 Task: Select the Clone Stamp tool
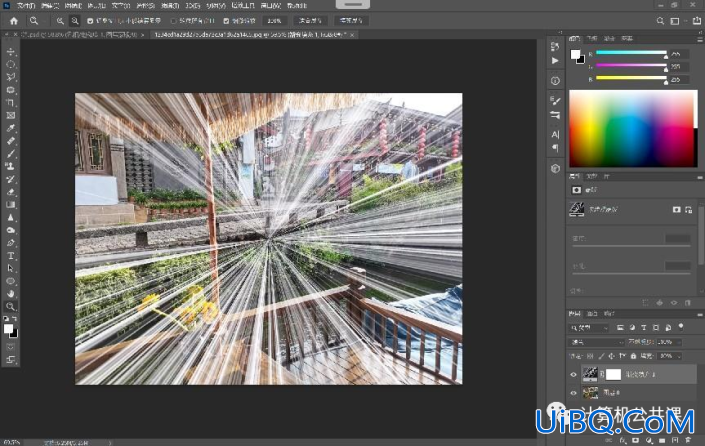10,166
